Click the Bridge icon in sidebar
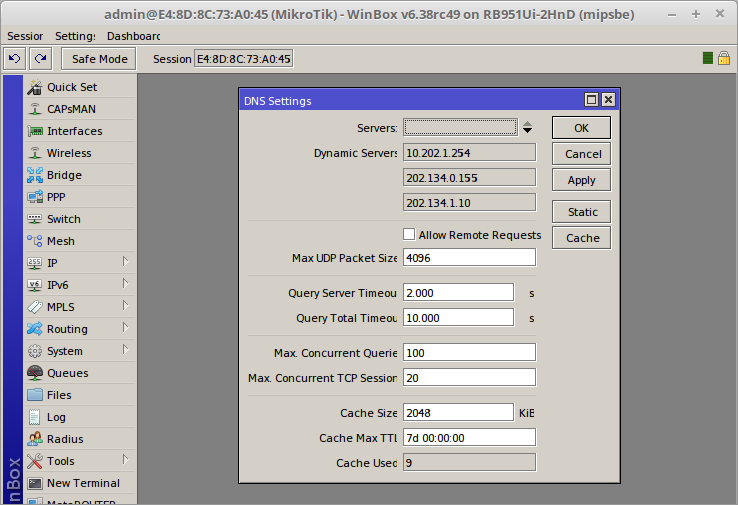 [x=35, y=175]
